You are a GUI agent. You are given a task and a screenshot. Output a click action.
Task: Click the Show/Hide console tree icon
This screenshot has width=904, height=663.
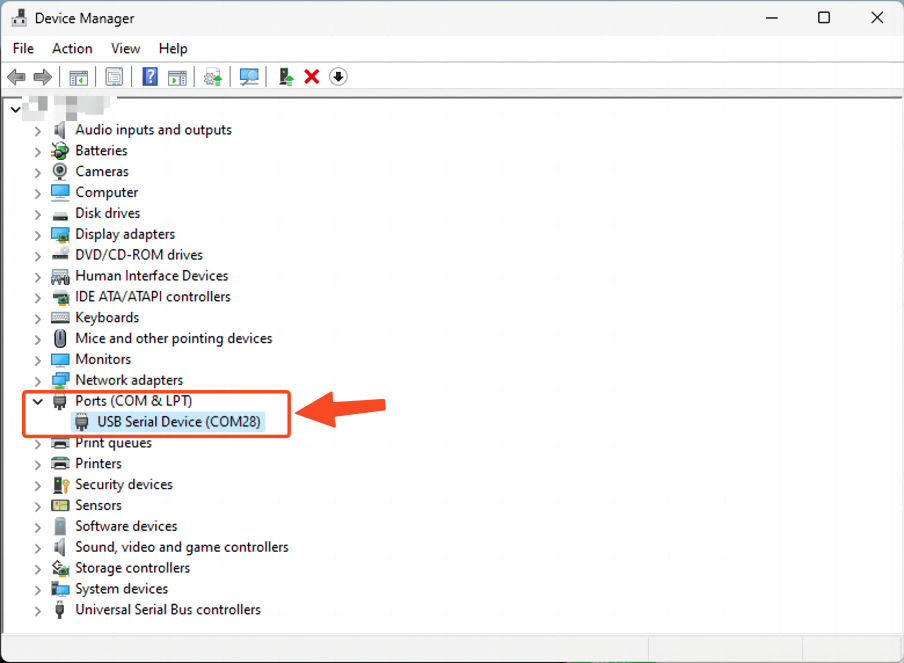click(x=79, y=77)
